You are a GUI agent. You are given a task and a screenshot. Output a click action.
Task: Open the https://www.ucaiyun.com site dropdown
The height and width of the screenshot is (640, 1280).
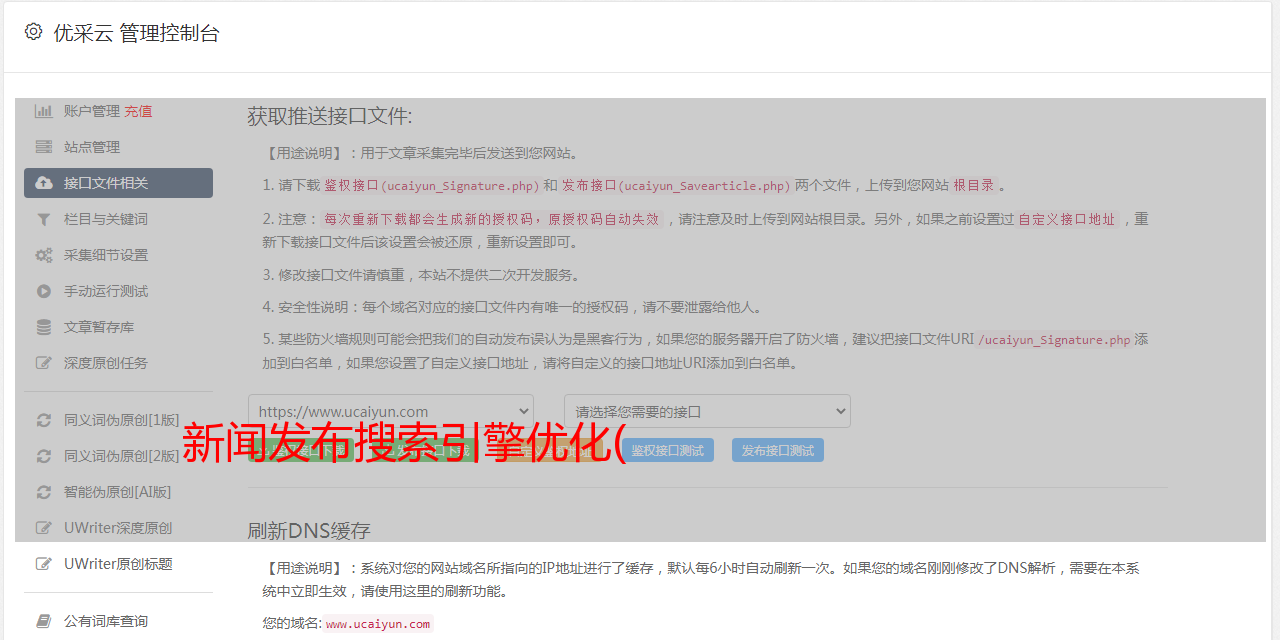391,411
